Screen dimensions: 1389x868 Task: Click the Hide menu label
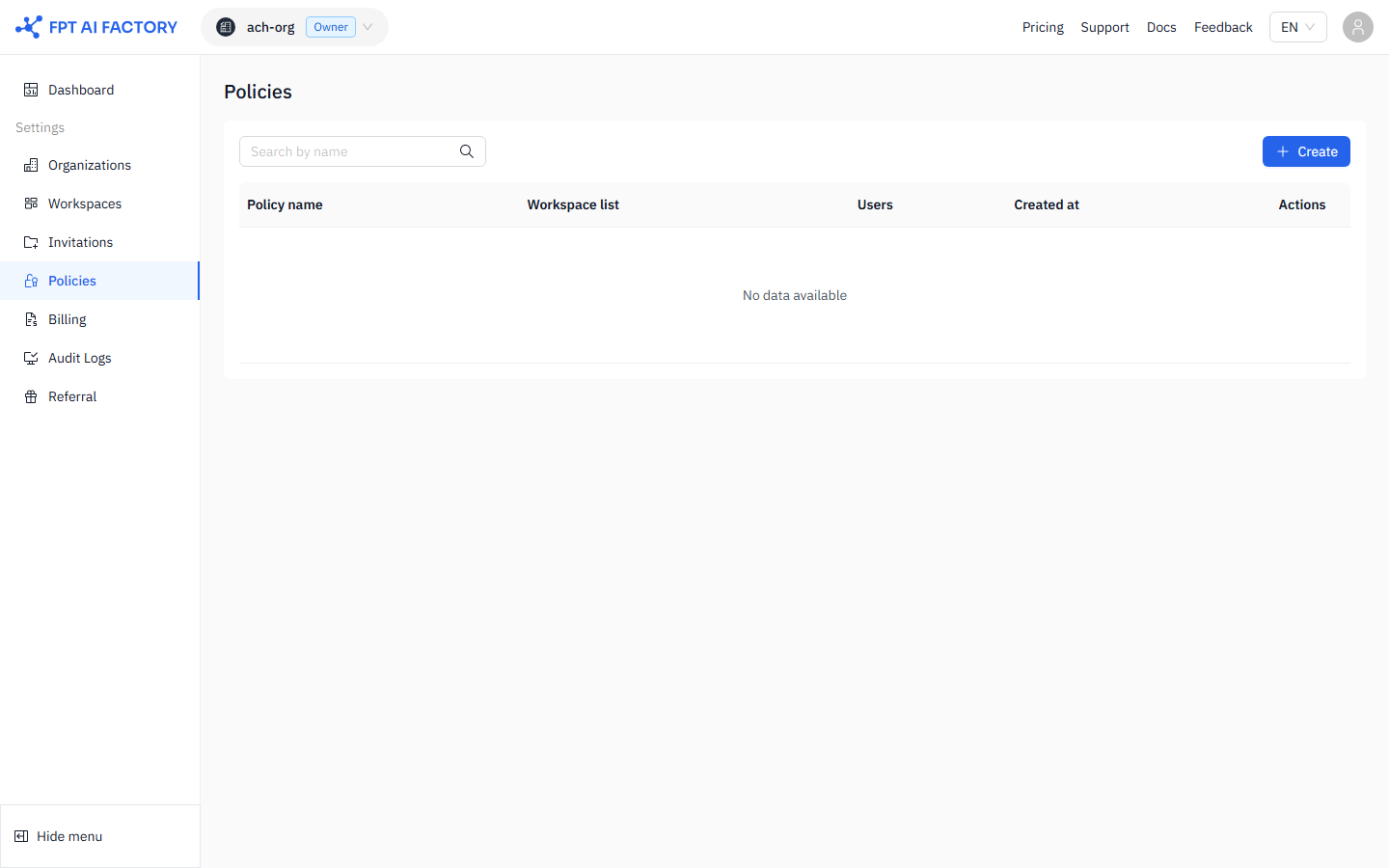(69, 836)
